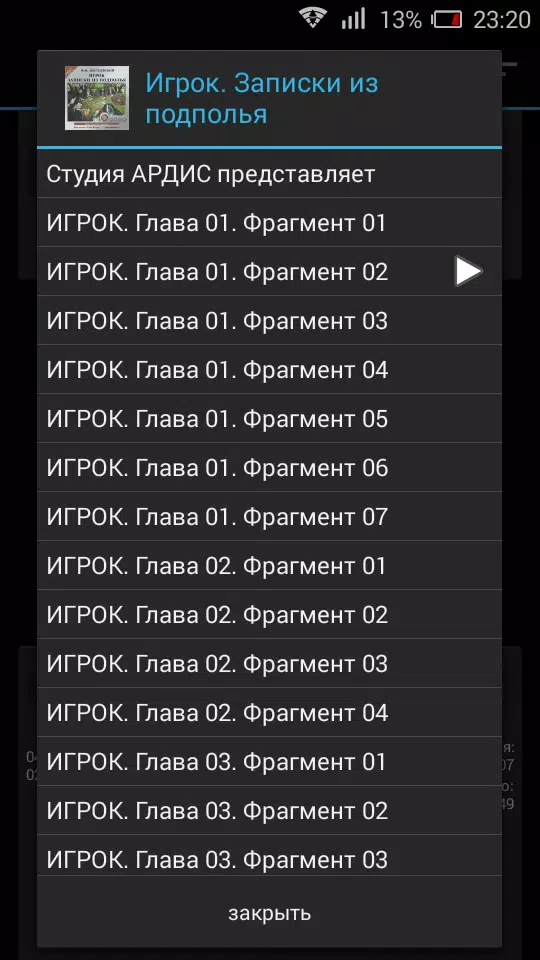Image resolution: width=540 pixels, height=960 pixels.
Task: Tap the battery indicator icon
Action: (x=448, y=20)
